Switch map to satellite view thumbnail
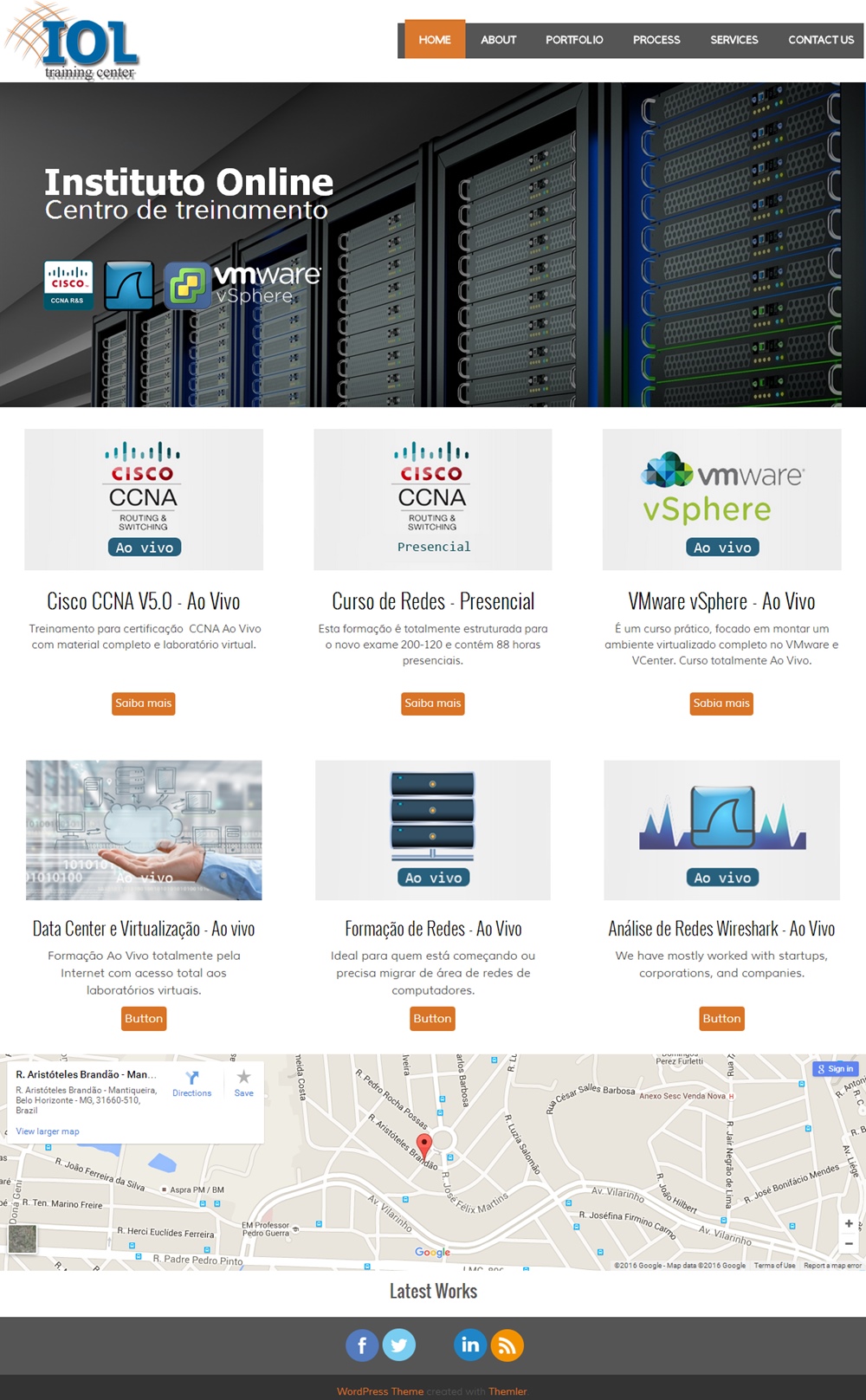The image size is (866, 1400). [x=23, y=1239]
